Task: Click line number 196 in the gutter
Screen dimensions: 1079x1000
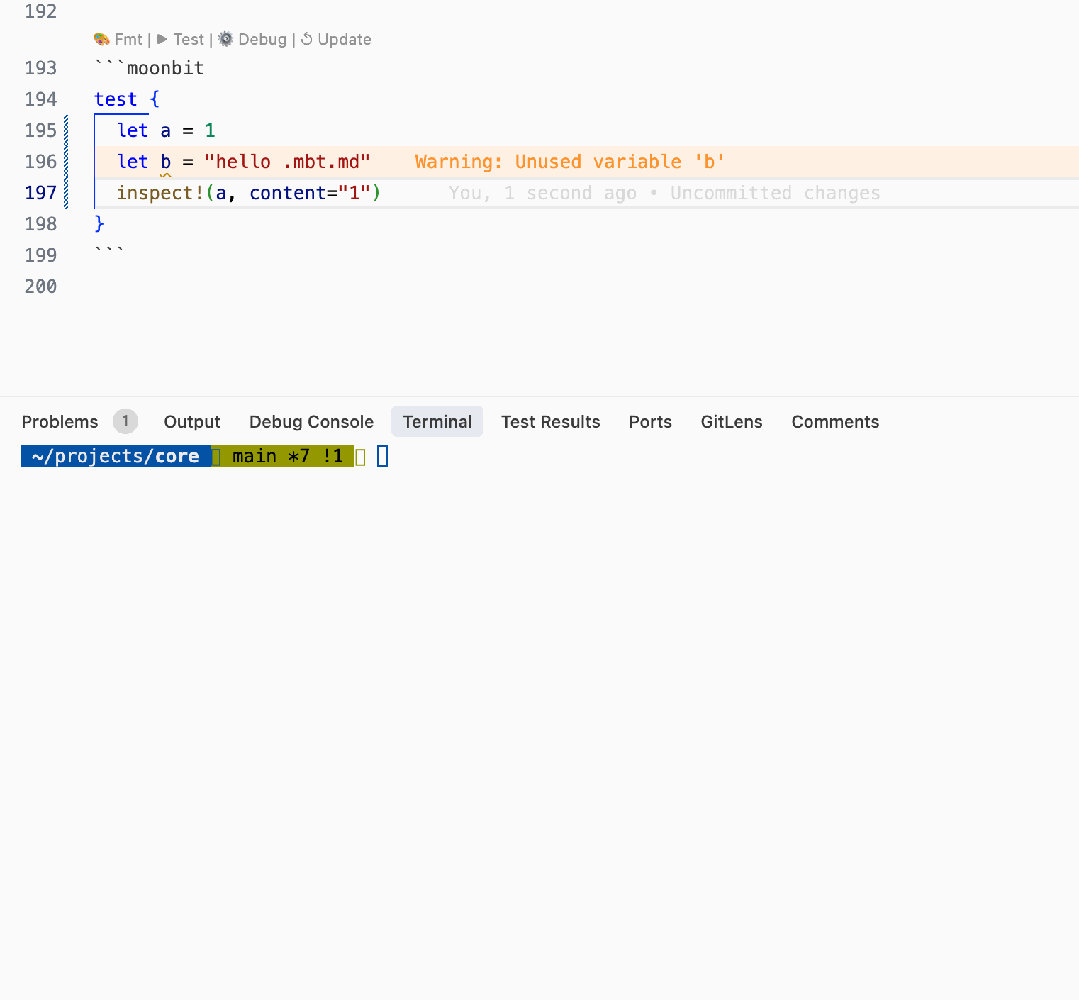Action: pyautogui.click(x=41, y=162)
